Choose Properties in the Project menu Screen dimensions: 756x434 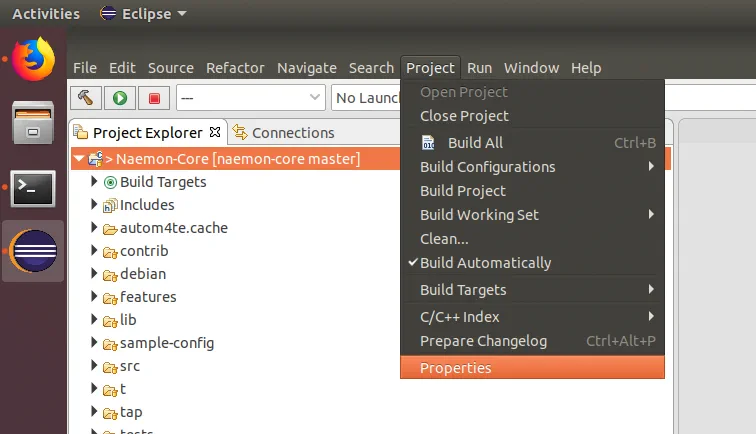tap(532, 368)
